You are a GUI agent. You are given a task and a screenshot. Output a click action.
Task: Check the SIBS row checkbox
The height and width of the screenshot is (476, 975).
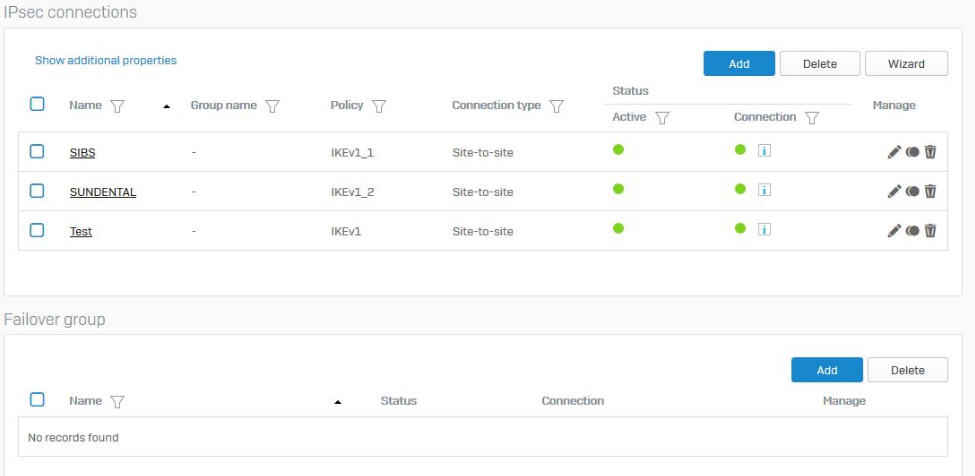tap(37, 151)
